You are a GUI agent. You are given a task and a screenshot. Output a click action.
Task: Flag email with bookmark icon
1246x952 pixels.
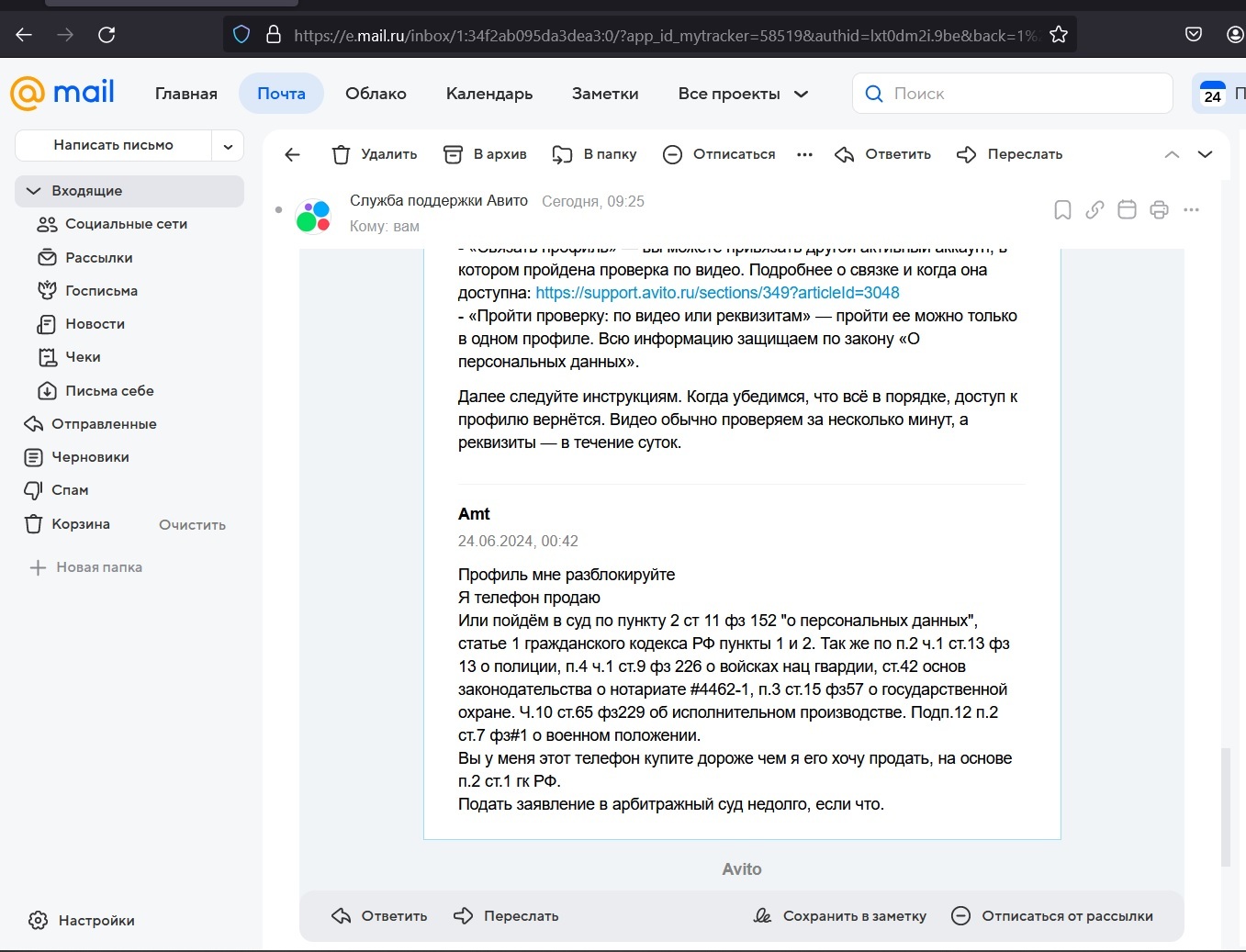point(1062,210)
